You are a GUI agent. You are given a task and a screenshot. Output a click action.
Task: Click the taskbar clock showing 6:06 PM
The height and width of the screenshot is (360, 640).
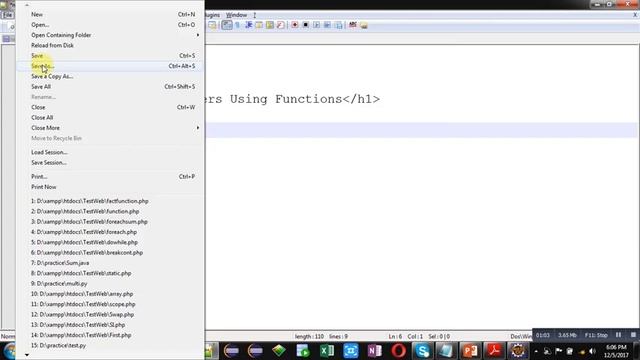tap(616, 351)
